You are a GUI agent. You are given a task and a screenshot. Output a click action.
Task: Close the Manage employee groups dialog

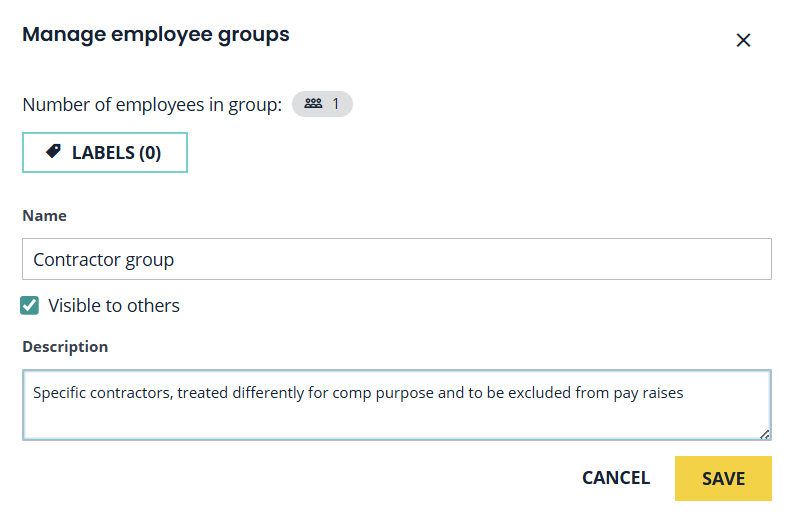tap(743, 40)
